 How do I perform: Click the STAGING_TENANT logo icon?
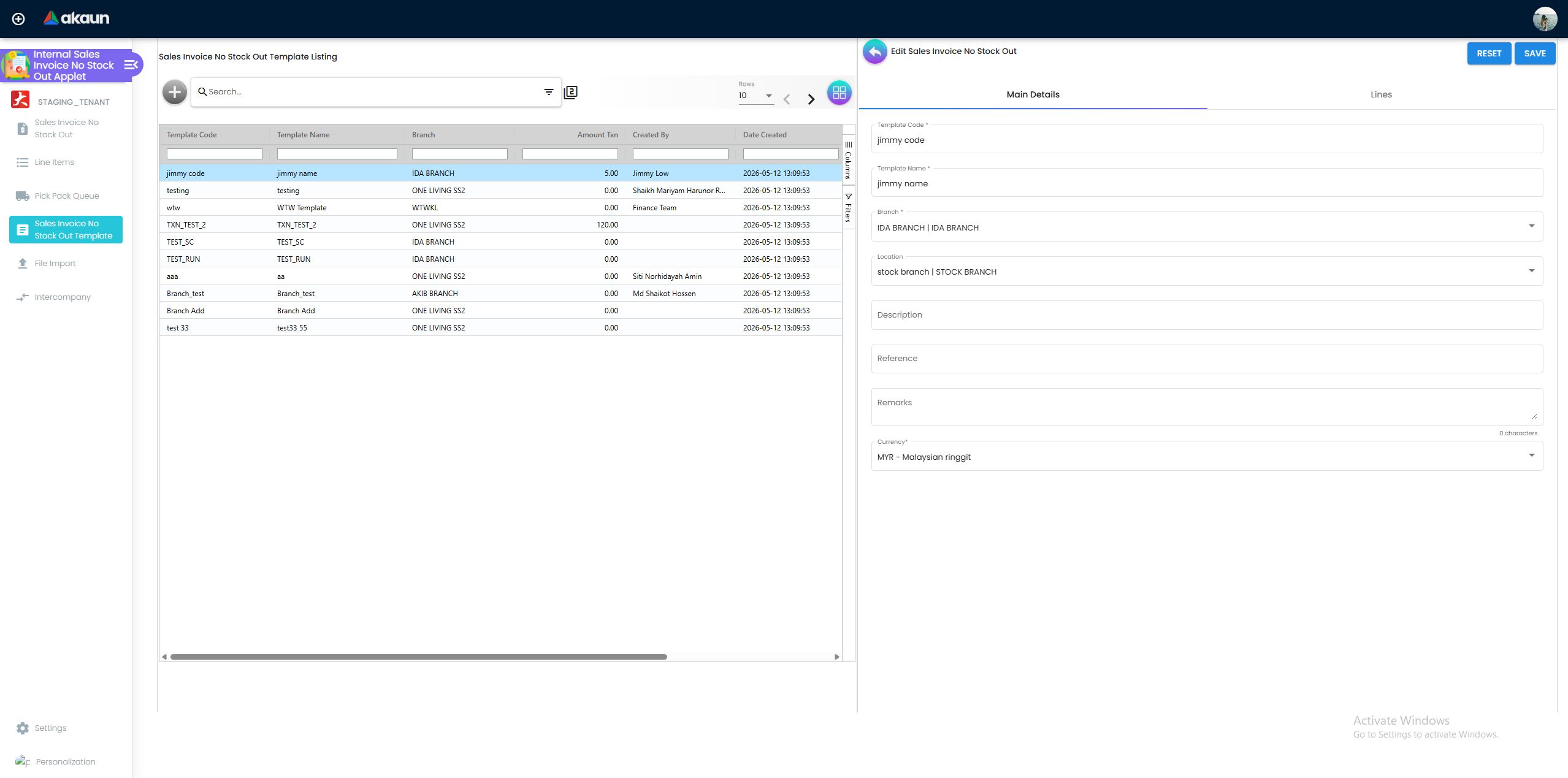tap(20, 99)
